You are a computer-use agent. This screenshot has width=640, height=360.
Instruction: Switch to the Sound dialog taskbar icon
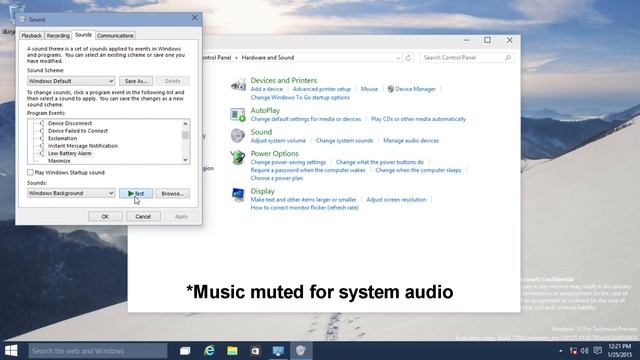(x=301, y=351)
